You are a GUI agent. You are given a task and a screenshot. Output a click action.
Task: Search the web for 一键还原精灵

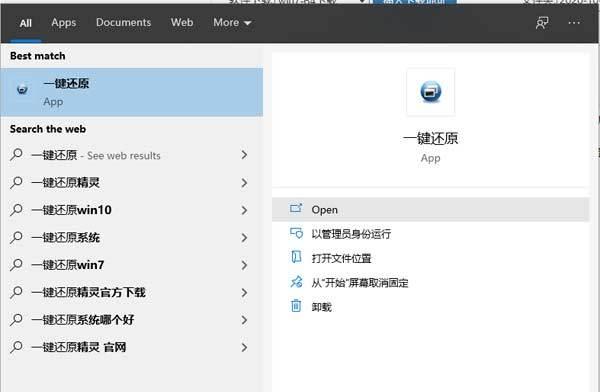132,183
